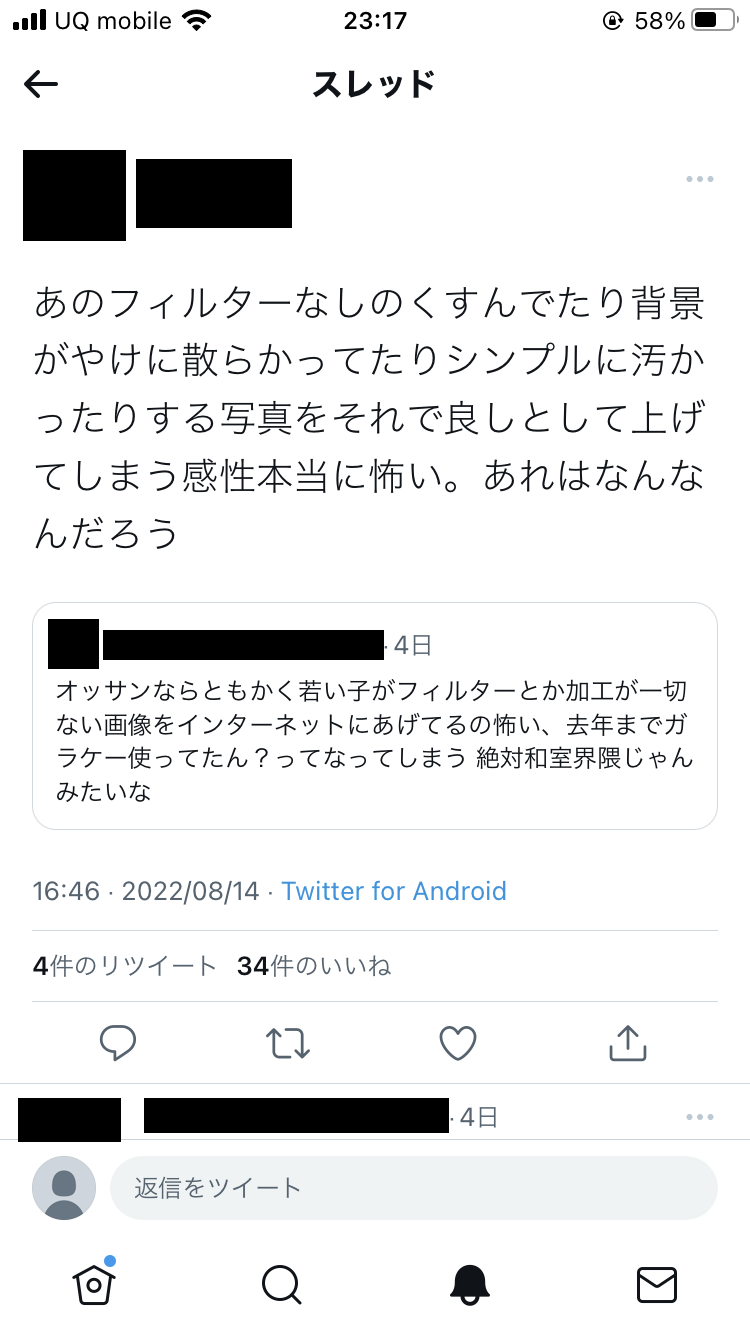750x1334 pixels.
Task: View the 34件のいいね list
Action: 314,966
